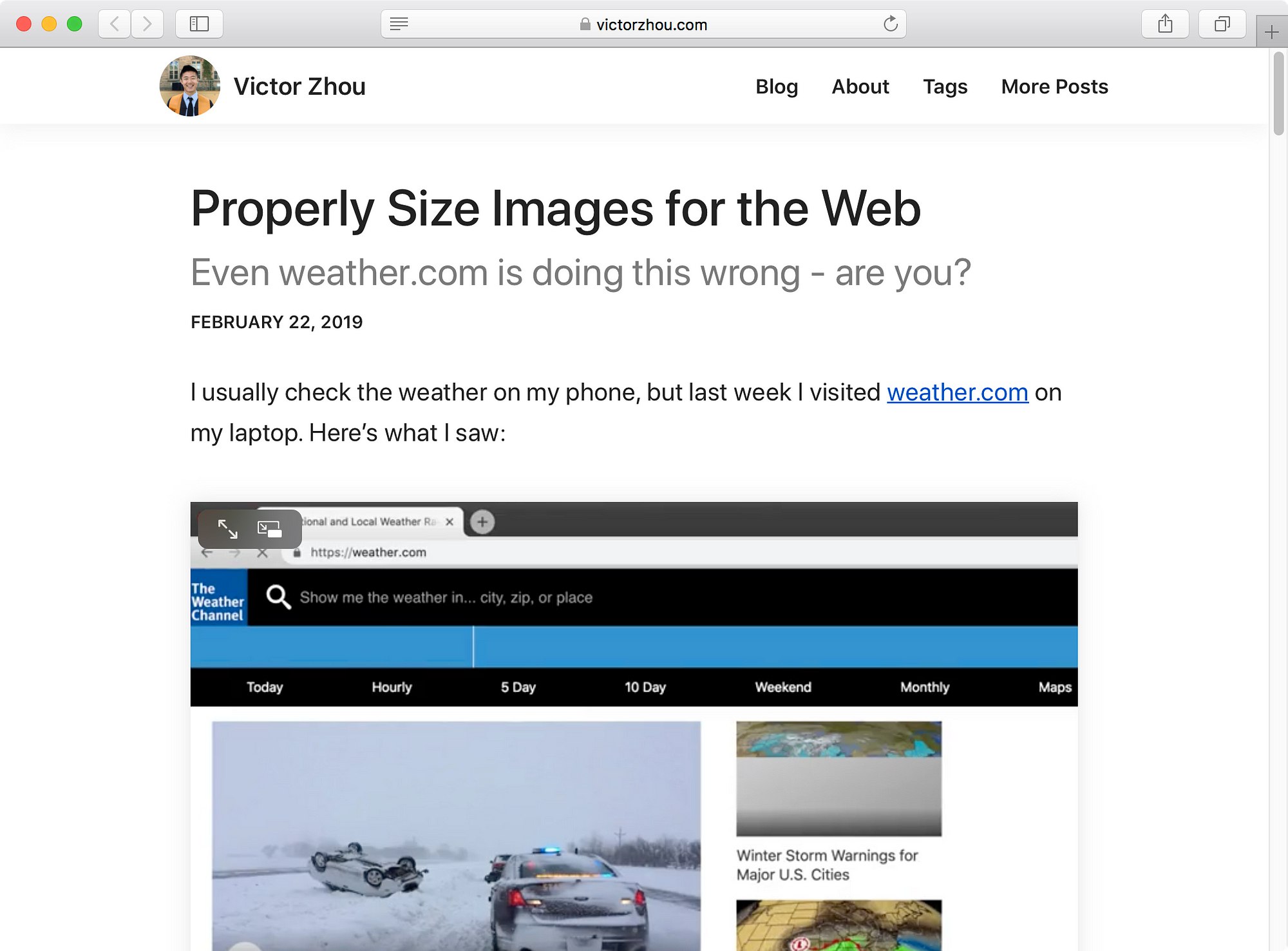This screenshot has width=1288, height=951.
Task: Open the About nav item
Action: point(860,86)
